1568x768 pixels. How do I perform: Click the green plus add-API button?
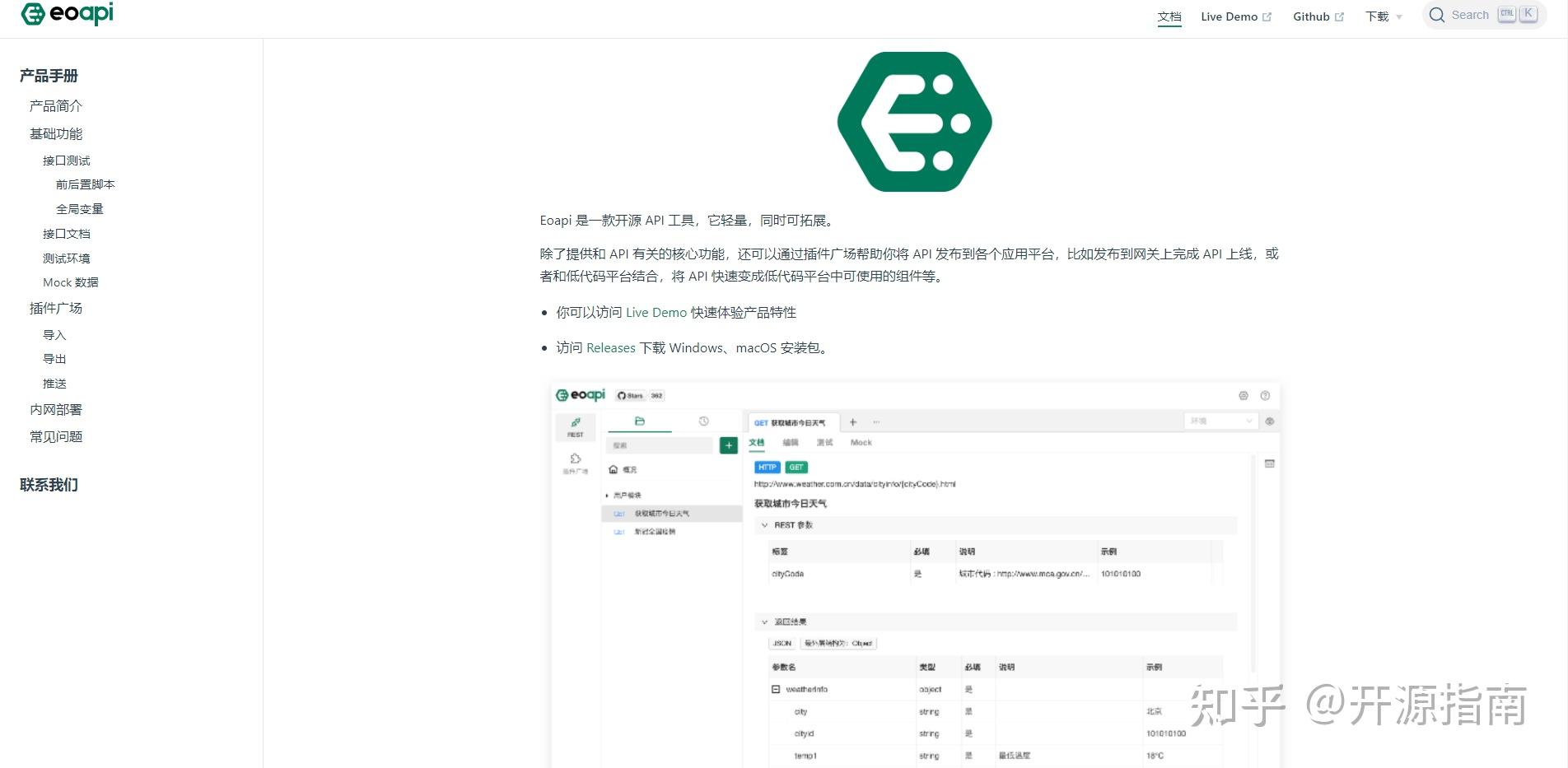click(x=728, y=445)
